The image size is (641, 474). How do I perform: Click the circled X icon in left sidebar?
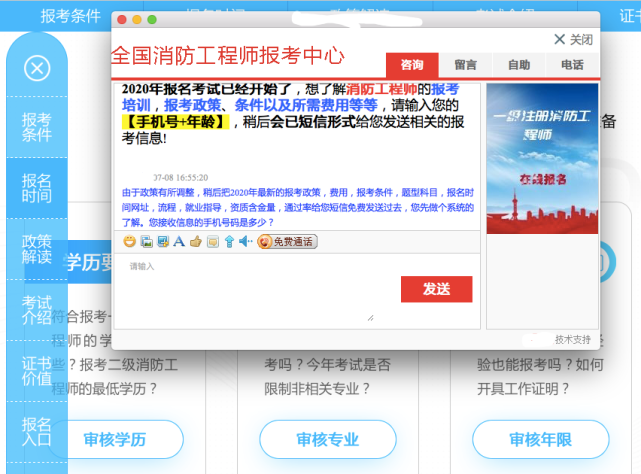(37, 68)
